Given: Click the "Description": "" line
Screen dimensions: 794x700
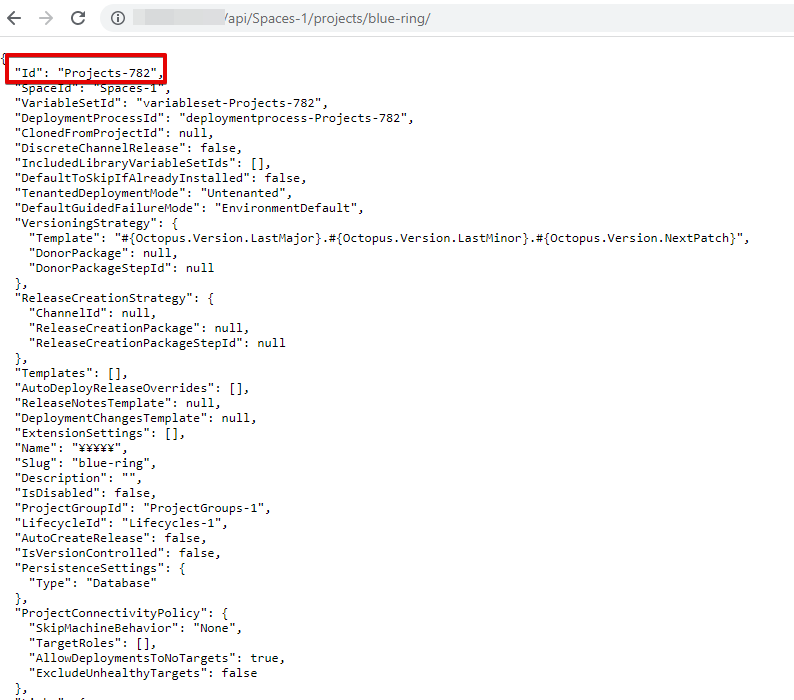Looking at the screenshot, I should (x=78, y=478).
